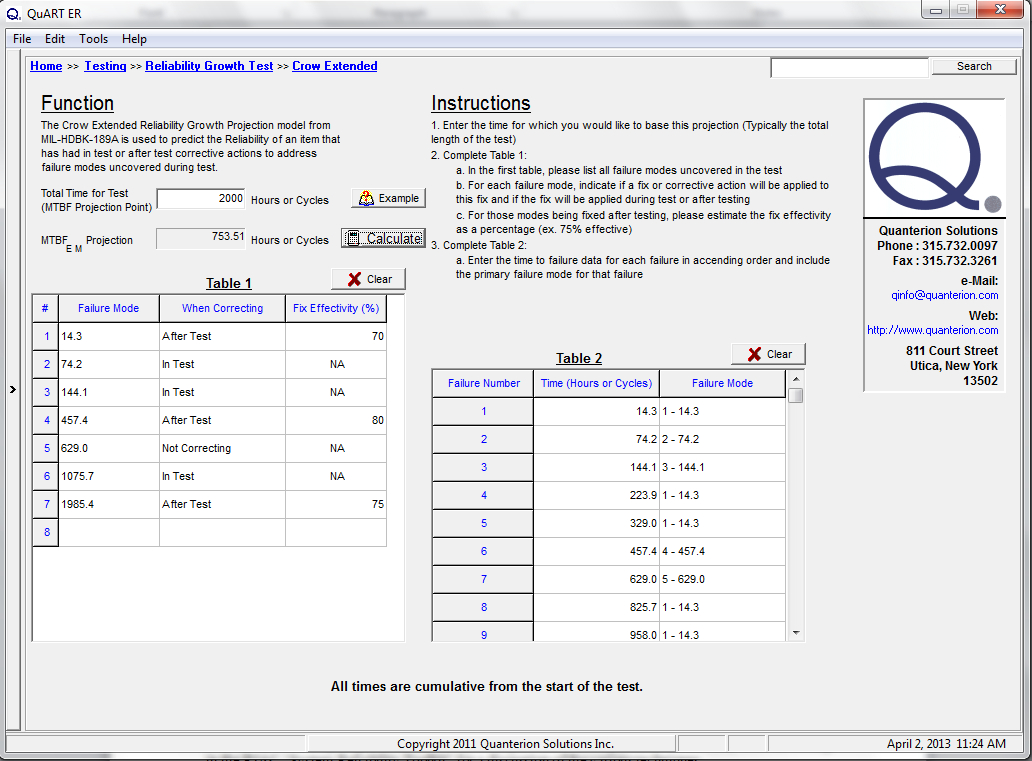Screen dimensions: 1032x761
Task: Open the Tools menu
Action: [x=94, y=39]
